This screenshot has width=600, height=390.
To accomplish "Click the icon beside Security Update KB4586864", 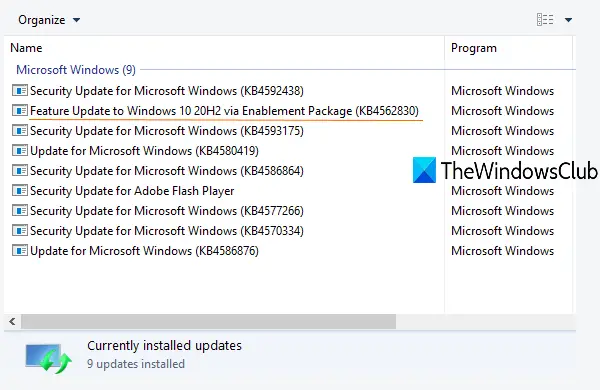I will coord(20,170).
